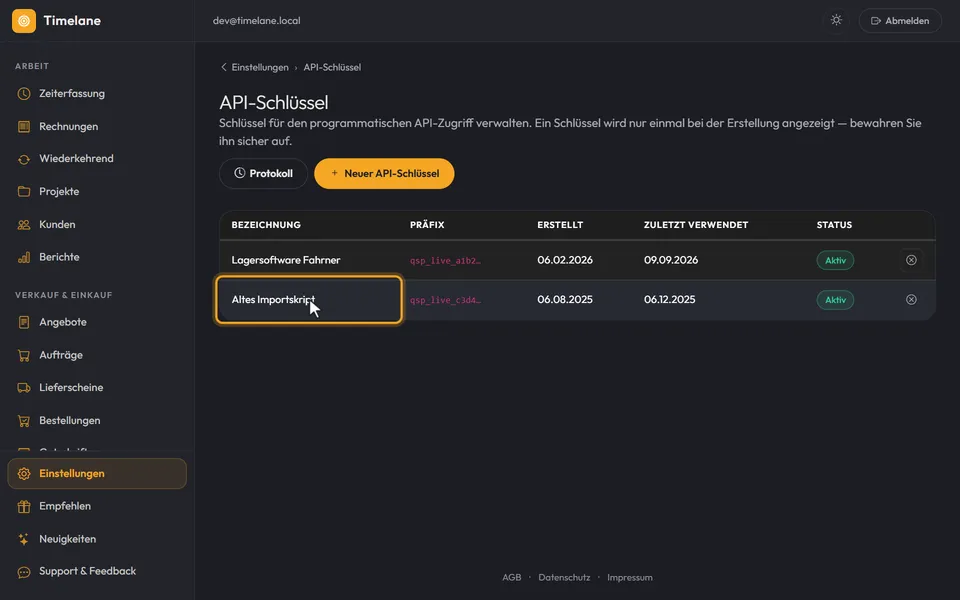Open Zeiterfassung in the sidebar
The width and height of the screenshot is (960, 600).
coord(97,94)
